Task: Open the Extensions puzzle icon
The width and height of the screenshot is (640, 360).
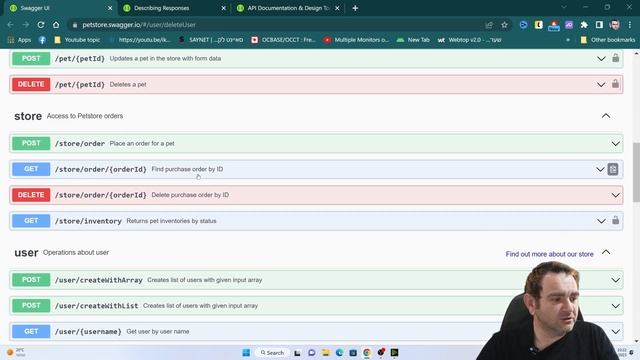Action: 584,25
